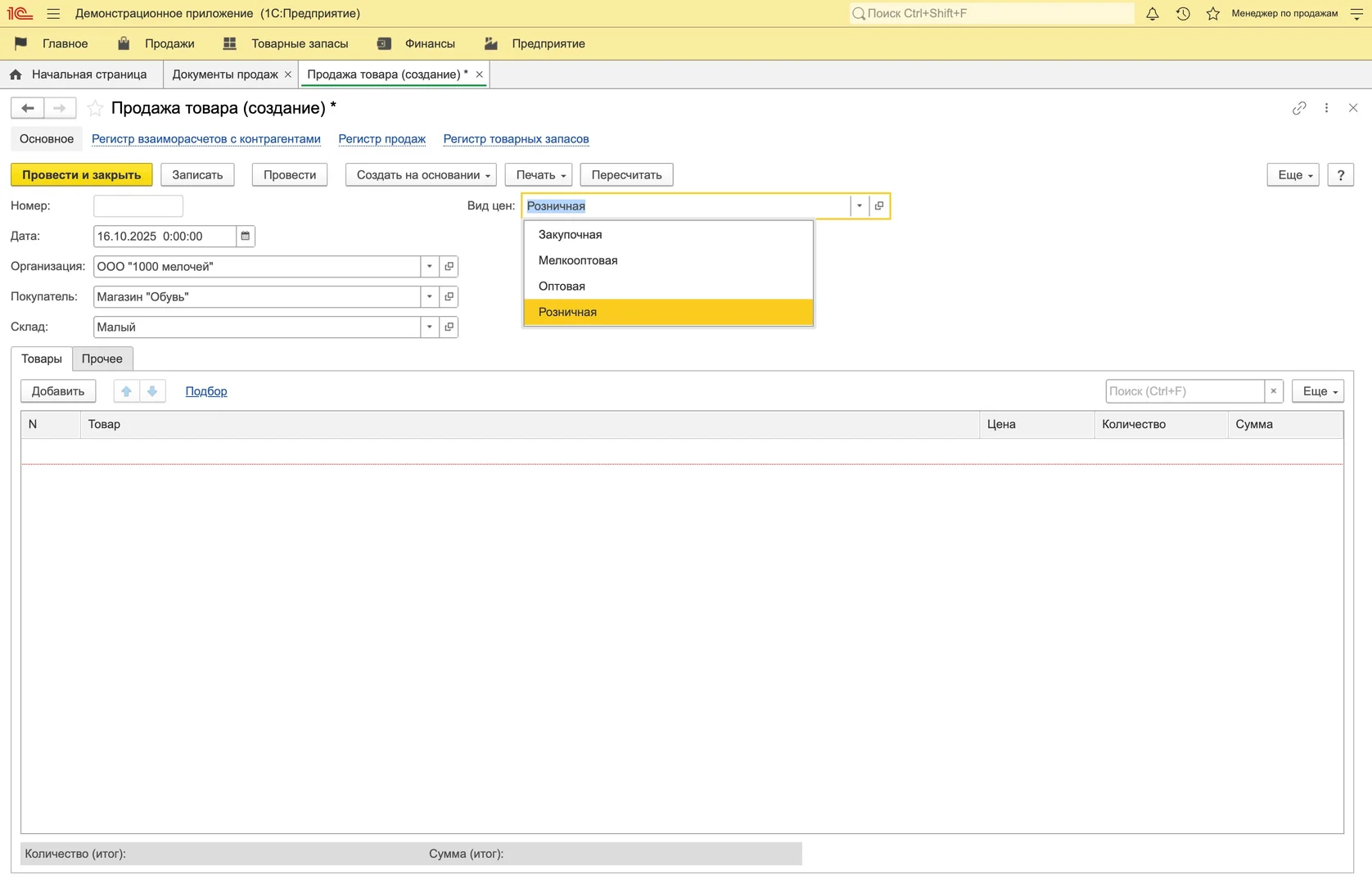Viewport: 1372px width, 884px height.
Task: Move row down with arrow icon
Action: pyautogui.click(x=152, y=391)
